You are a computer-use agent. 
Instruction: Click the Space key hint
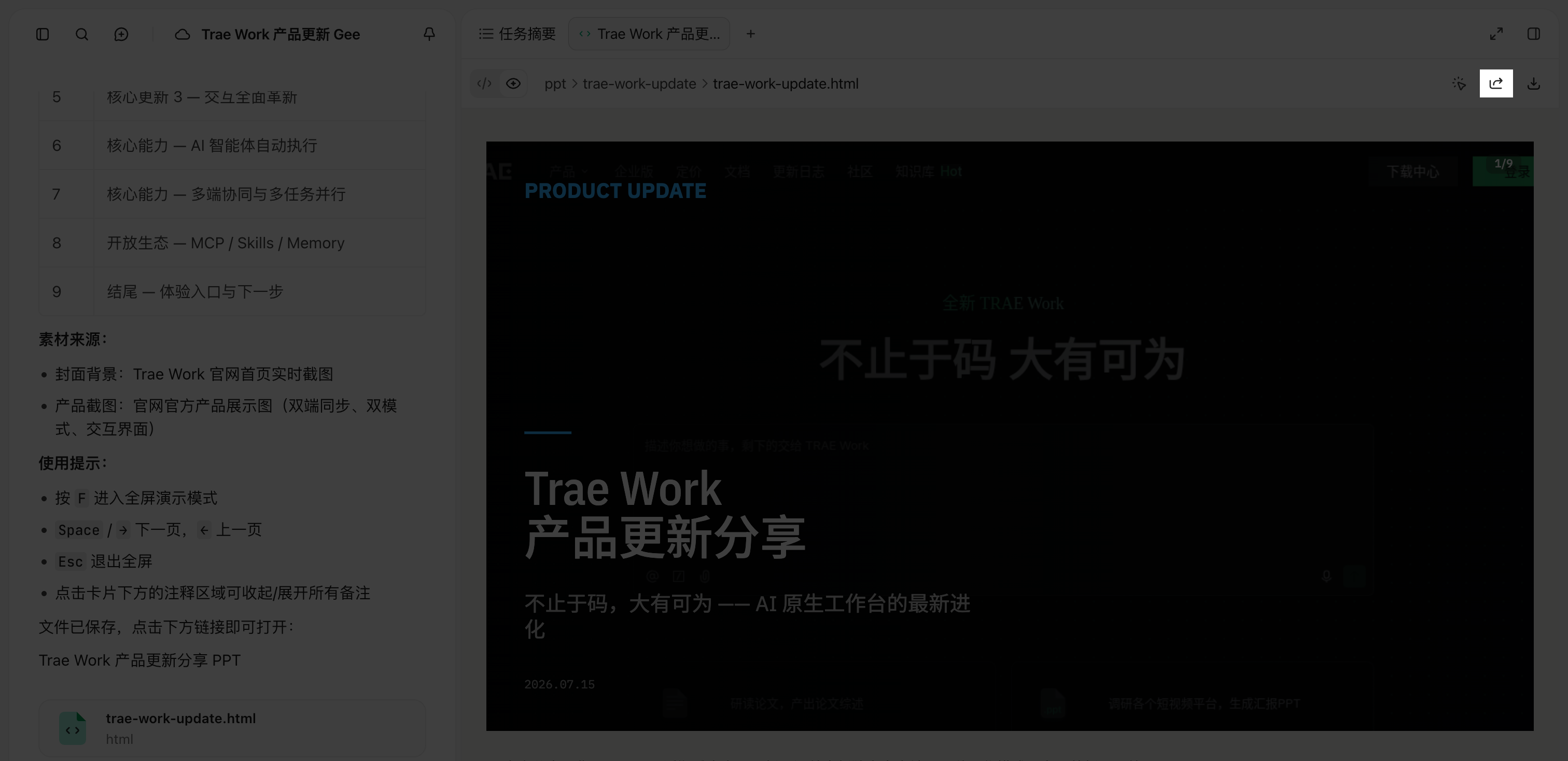pos(78,530)
